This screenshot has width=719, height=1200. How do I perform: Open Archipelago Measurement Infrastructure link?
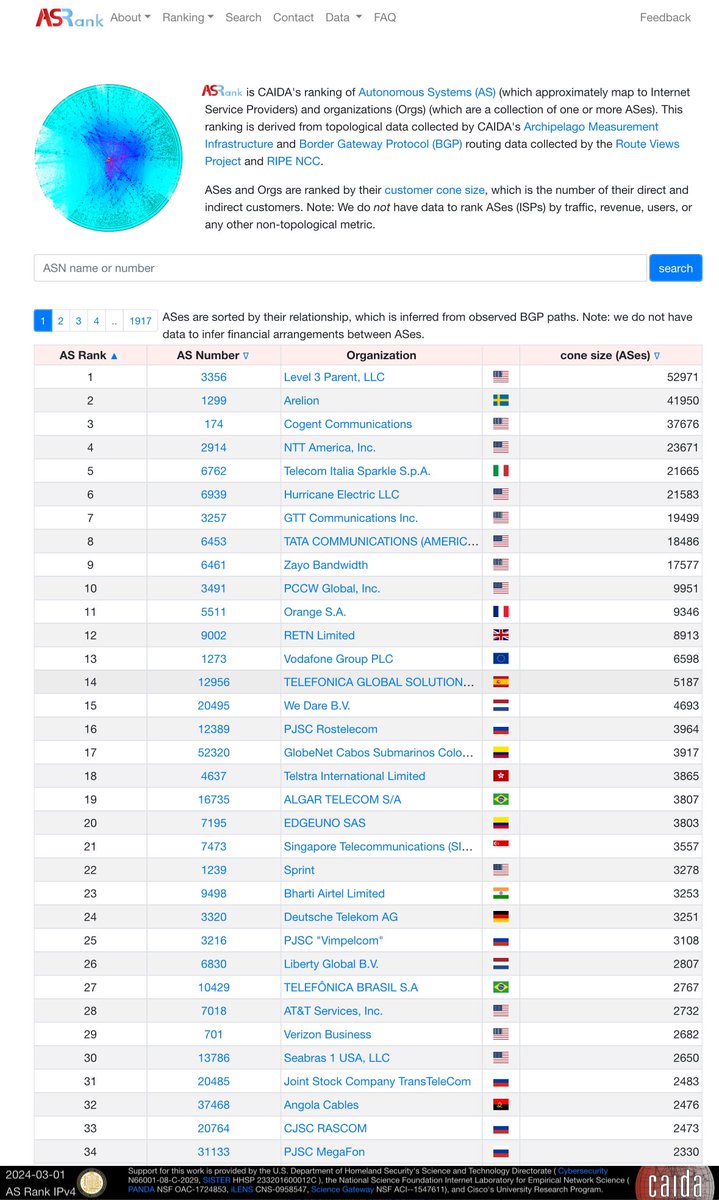point(591,127)
